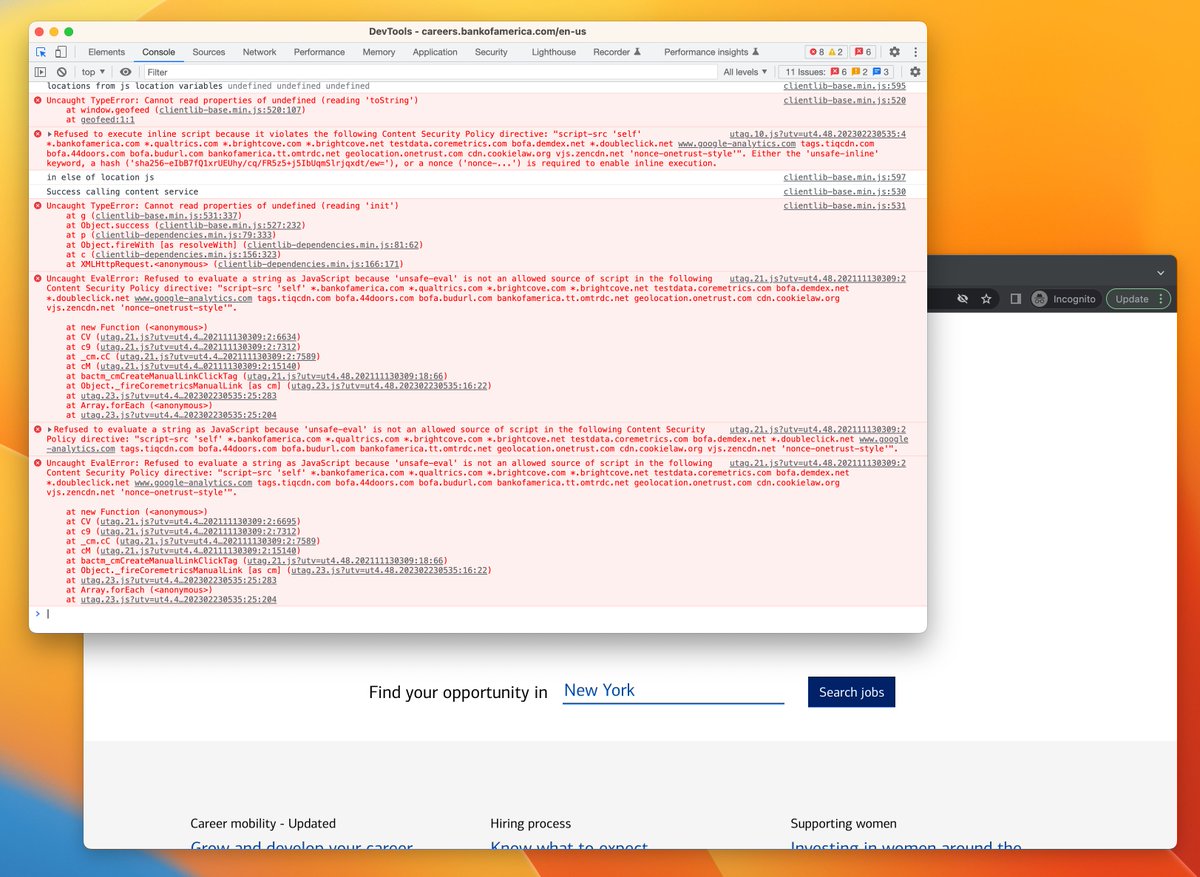Viewport: 1200px width, 877px height.
Task: Open the 'All levels' log level dropdown
Action: point(746,72)
